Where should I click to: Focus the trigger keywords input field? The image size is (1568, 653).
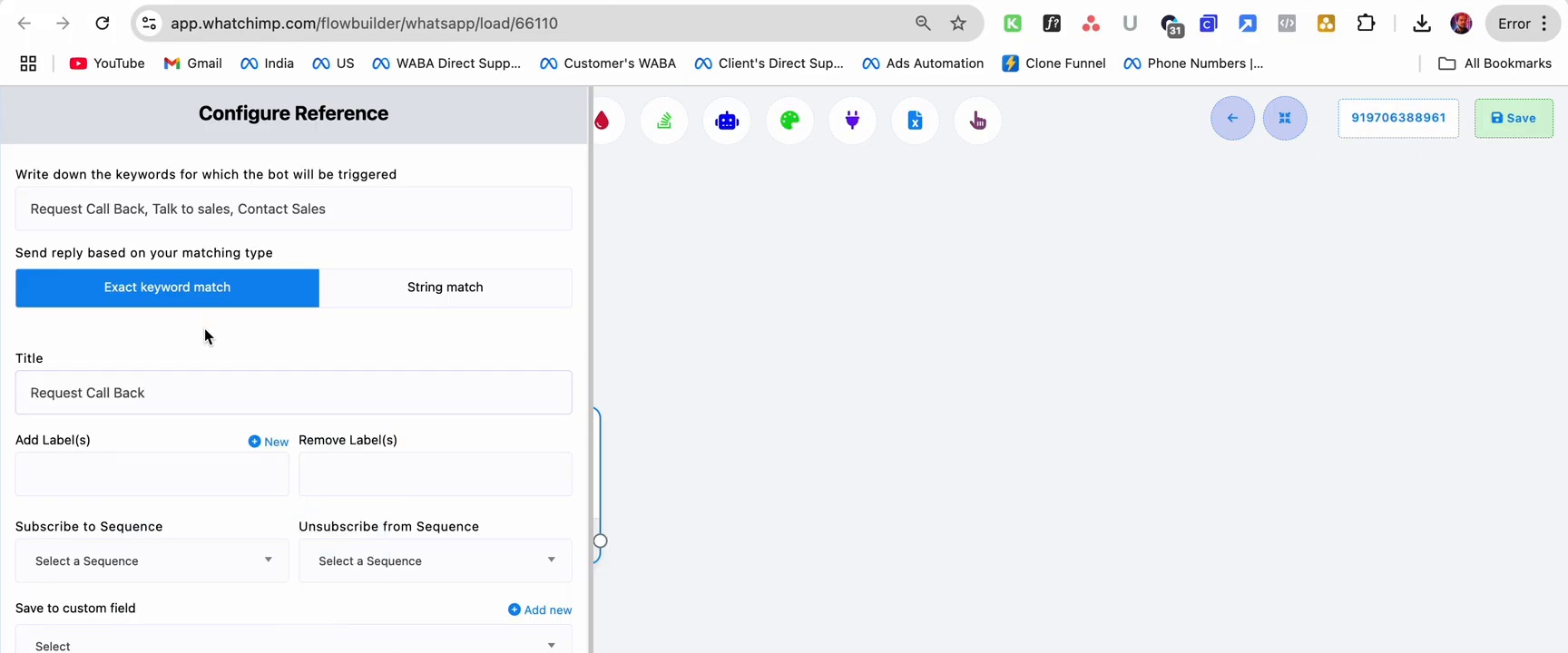click(x=294, y=209)
